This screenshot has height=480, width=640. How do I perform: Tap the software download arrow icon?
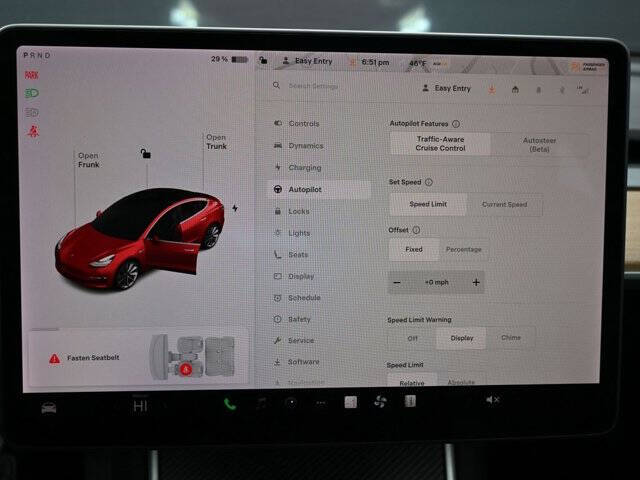[x=492, y=89]
